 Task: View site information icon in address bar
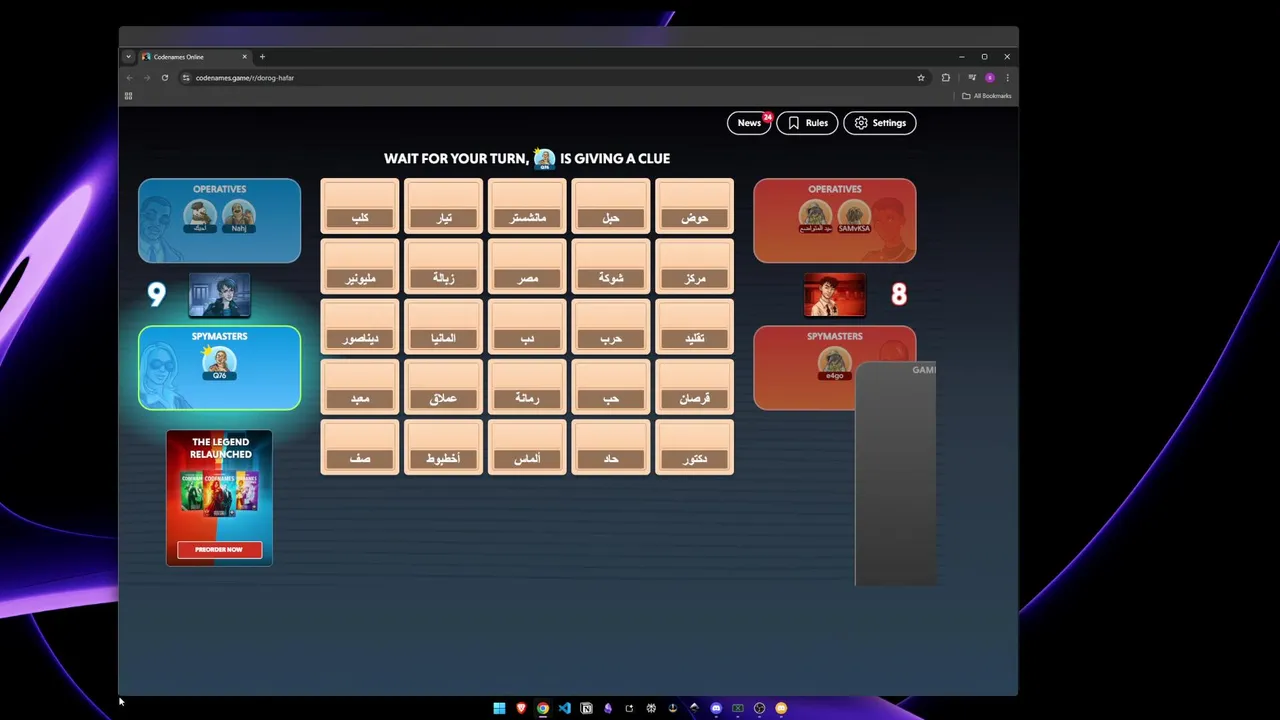pyautogui.click(x=186, y=78)
